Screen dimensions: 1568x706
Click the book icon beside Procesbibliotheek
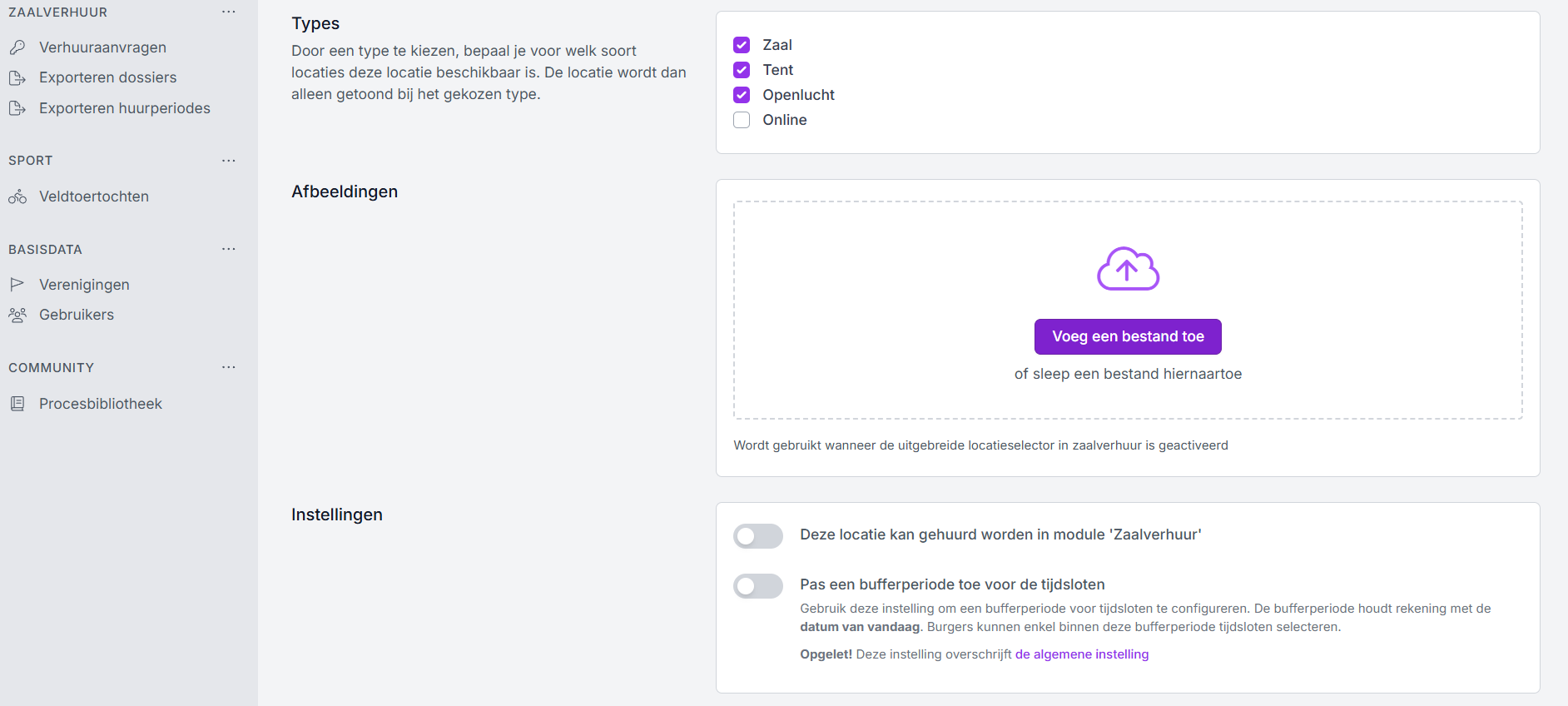coord(17,404)
